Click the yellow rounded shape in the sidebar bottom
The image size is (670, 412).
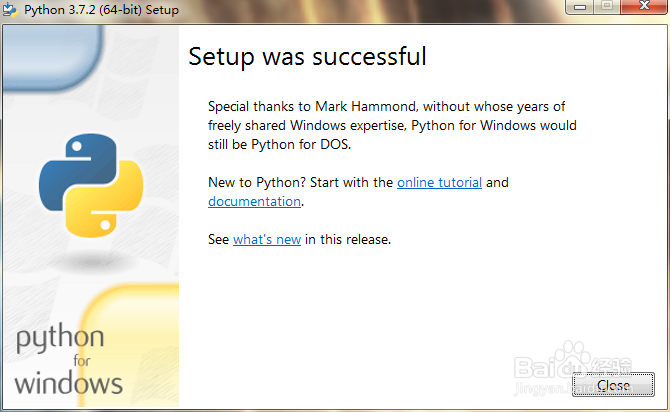(x=130, y=344)
